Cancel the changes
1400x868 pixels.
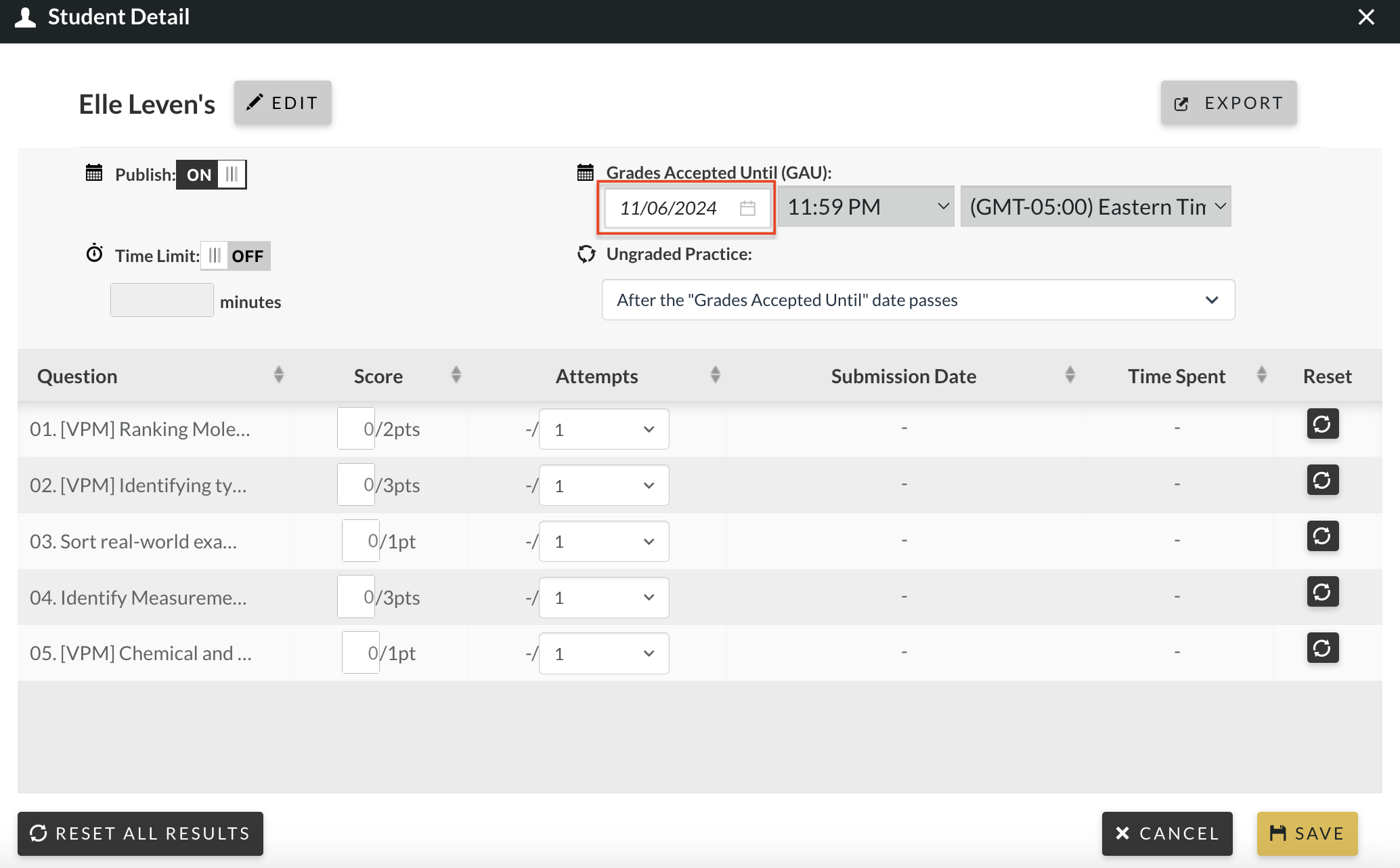[x=1167, y=833]
